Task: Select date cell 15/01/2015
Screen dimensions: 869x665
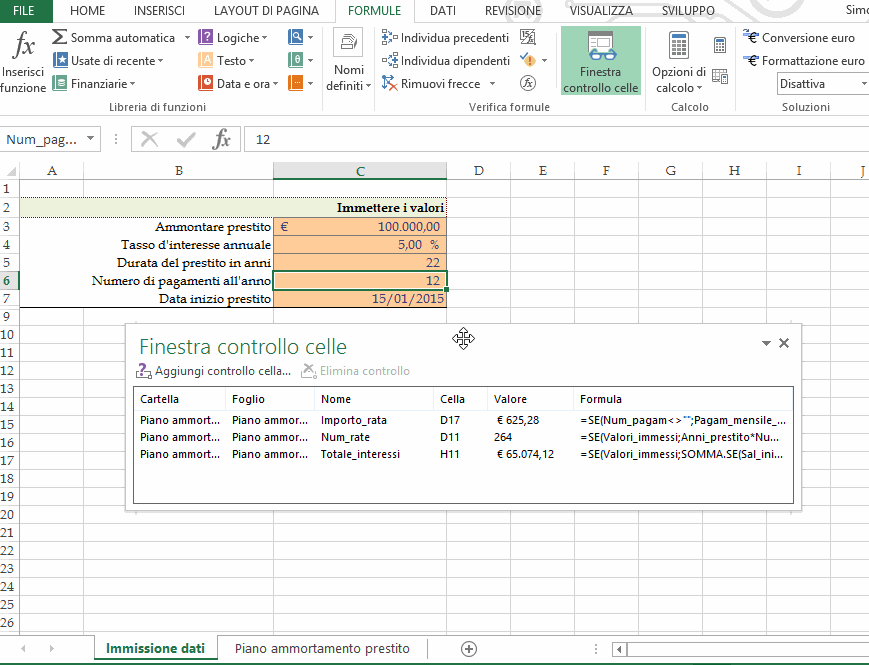Action: [x=360, y=299]
